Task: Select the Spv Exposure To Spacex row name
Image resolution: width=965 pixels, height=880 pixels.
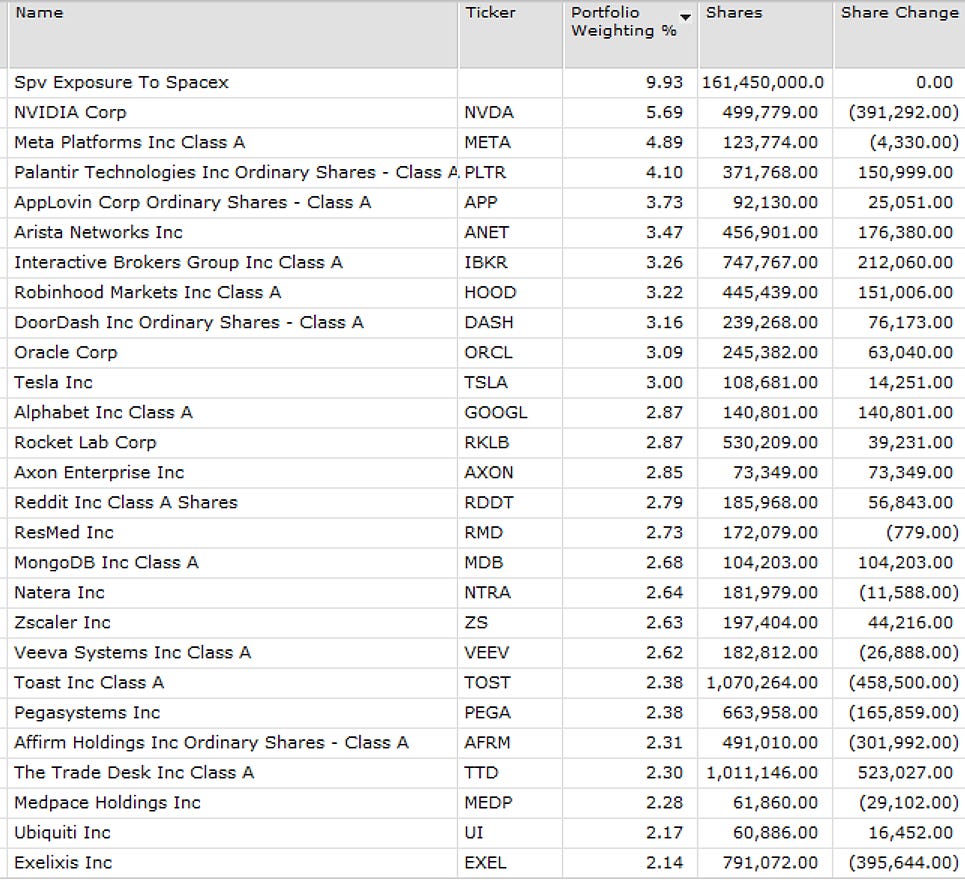Action: pyautogui.click(x=121, y=82)
